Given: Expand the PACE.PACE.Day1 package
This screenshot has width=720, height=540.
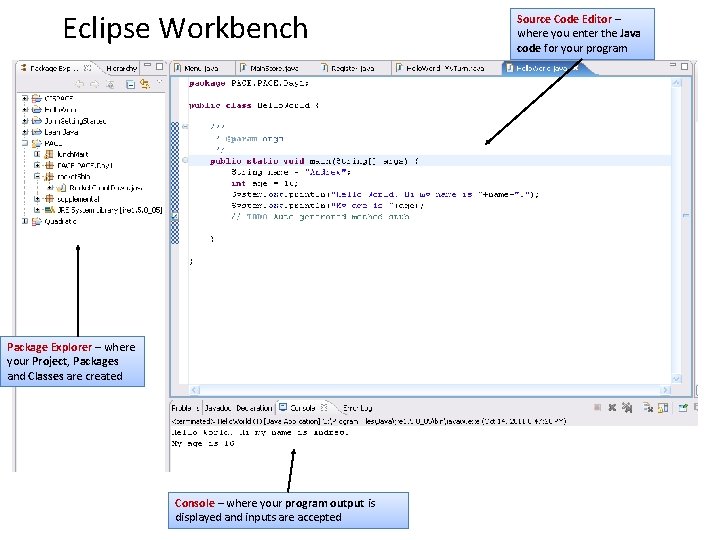Looking at the screenshot, I should (x=37, y=165).
